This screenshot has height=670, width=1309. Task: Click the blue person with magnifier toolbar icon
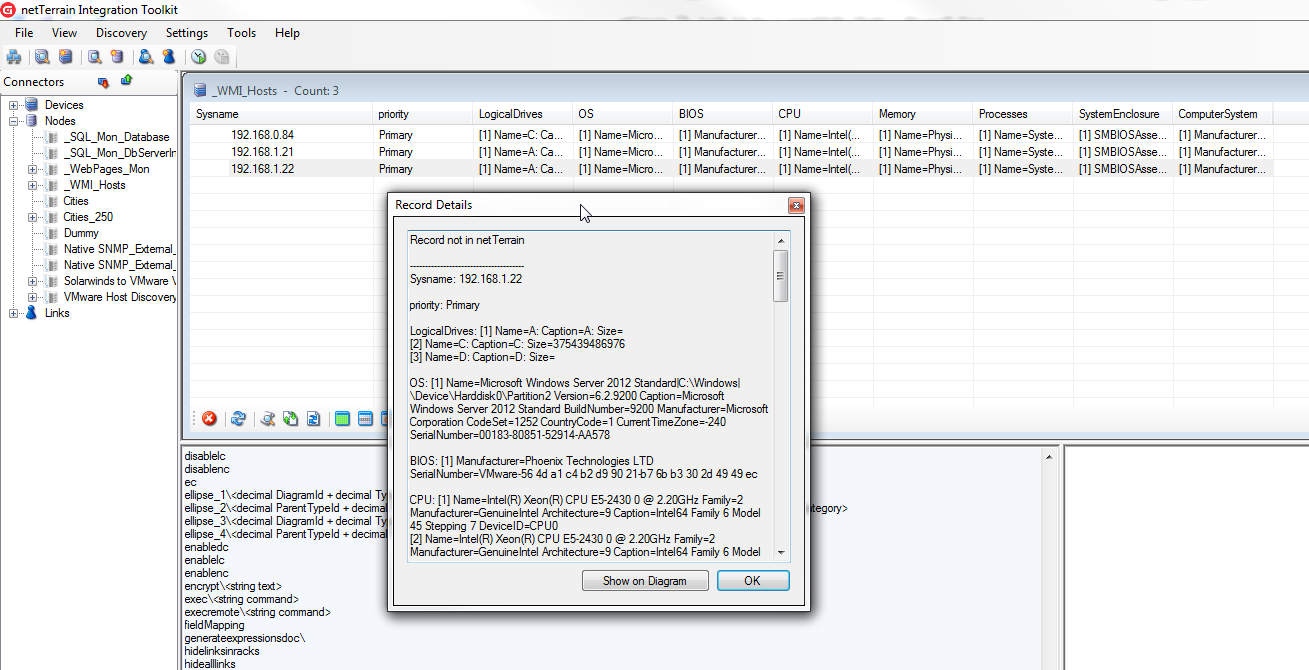click(x=146, y=57)
